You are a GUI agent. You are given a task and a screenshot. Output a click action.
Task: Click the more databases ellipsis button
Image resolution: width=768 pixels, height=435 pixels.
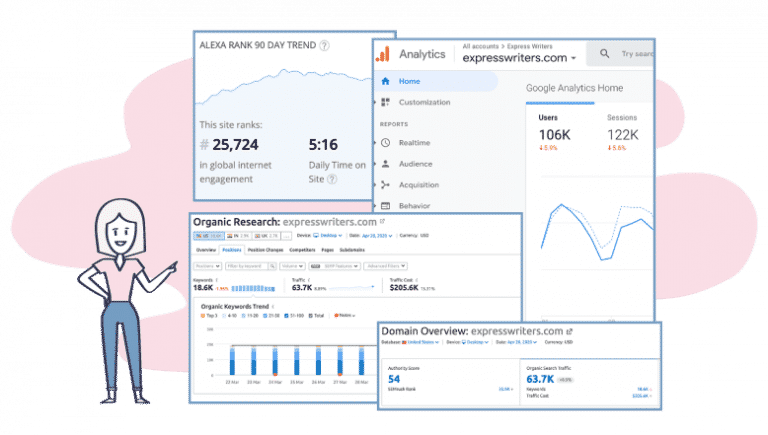pos(287,236)
